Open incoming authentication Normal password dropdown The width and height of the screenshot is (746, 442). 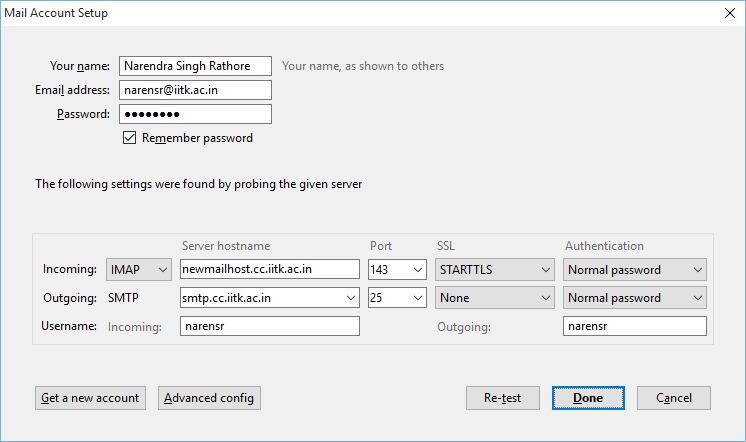coord(635,269)
